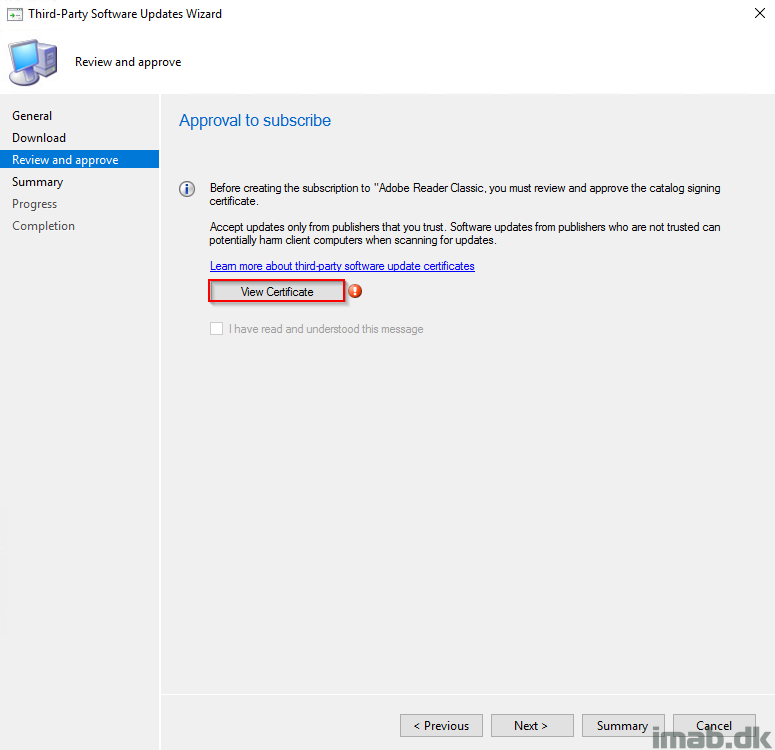Click the Next button
Image resolution: width=775 pixels, height=750 pixels.
(532, 725)
